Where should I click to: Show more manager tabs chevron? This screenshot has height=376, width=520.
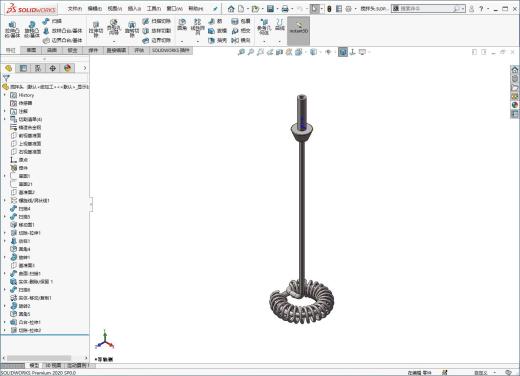[x=85, y=68]
